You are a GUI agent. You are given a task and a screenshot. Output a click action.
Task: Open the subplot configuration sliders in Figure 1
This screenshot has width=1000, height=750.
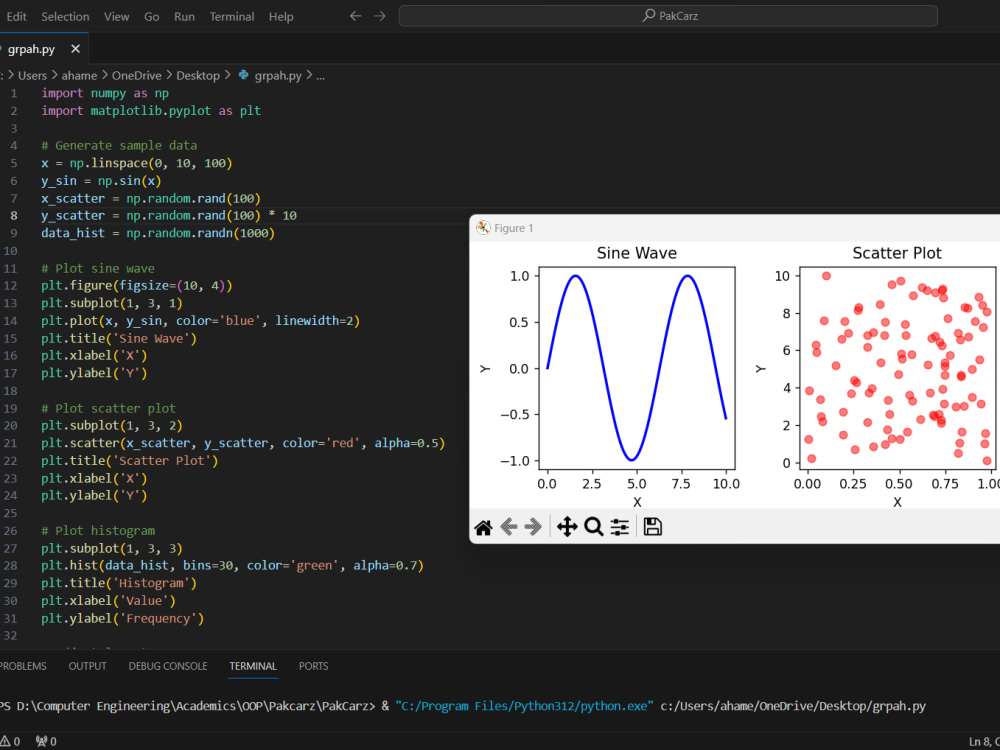(620, 526)
